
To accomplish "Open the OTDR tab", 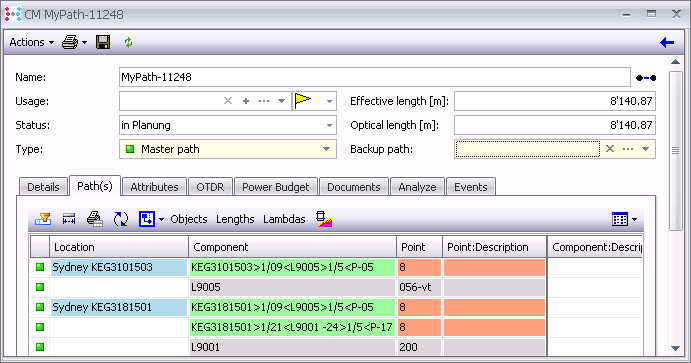I will pos(210,187).
